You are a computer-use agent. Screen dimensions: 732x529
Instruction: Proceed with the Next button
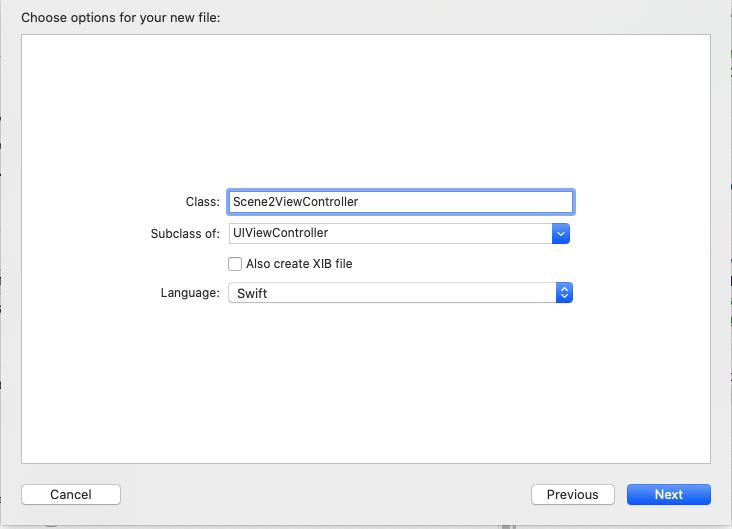[668, 494]
